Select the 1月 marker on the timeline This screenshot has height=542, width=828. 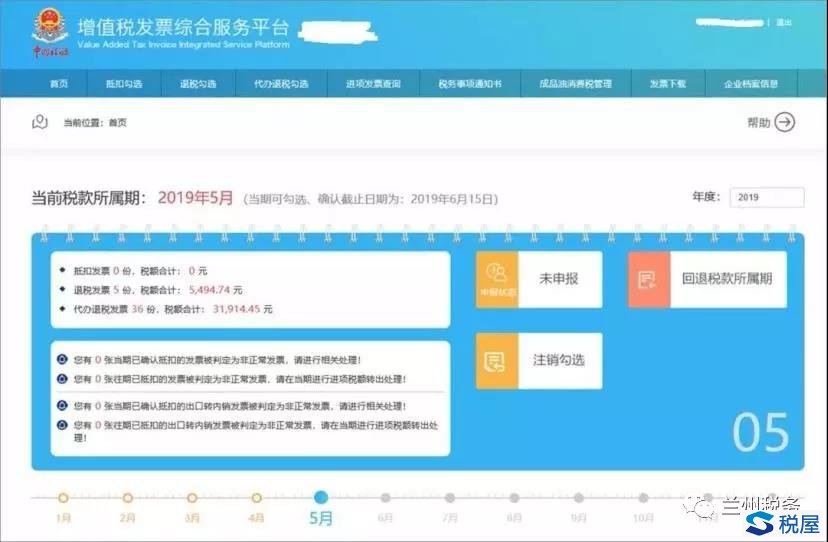[63, 497]
